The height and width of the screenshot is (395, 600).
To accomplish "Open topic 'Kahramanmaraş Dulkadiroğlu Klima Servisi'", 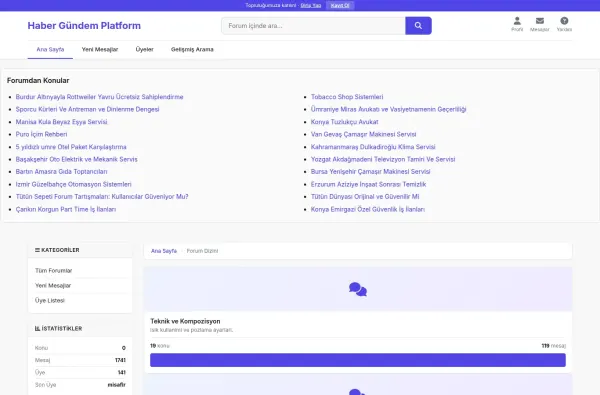I will point(373,147).
